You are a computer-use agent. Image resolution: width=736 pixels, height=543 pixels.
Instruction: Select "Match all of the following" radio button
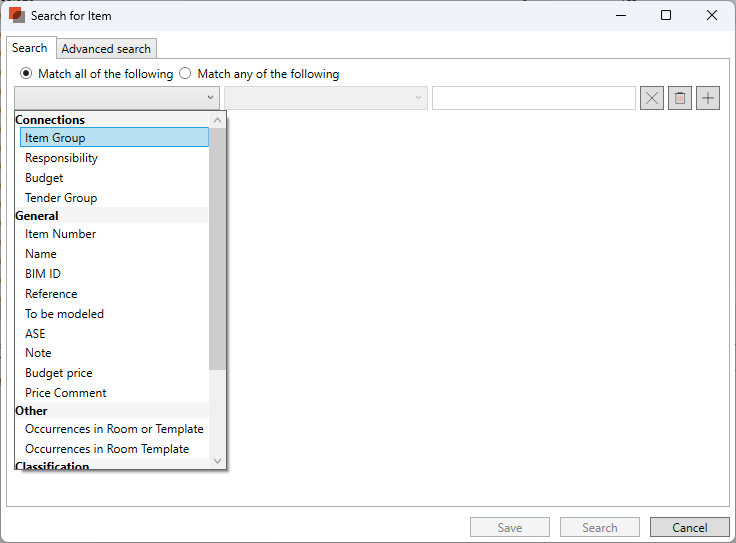click(x=26, y=74)
